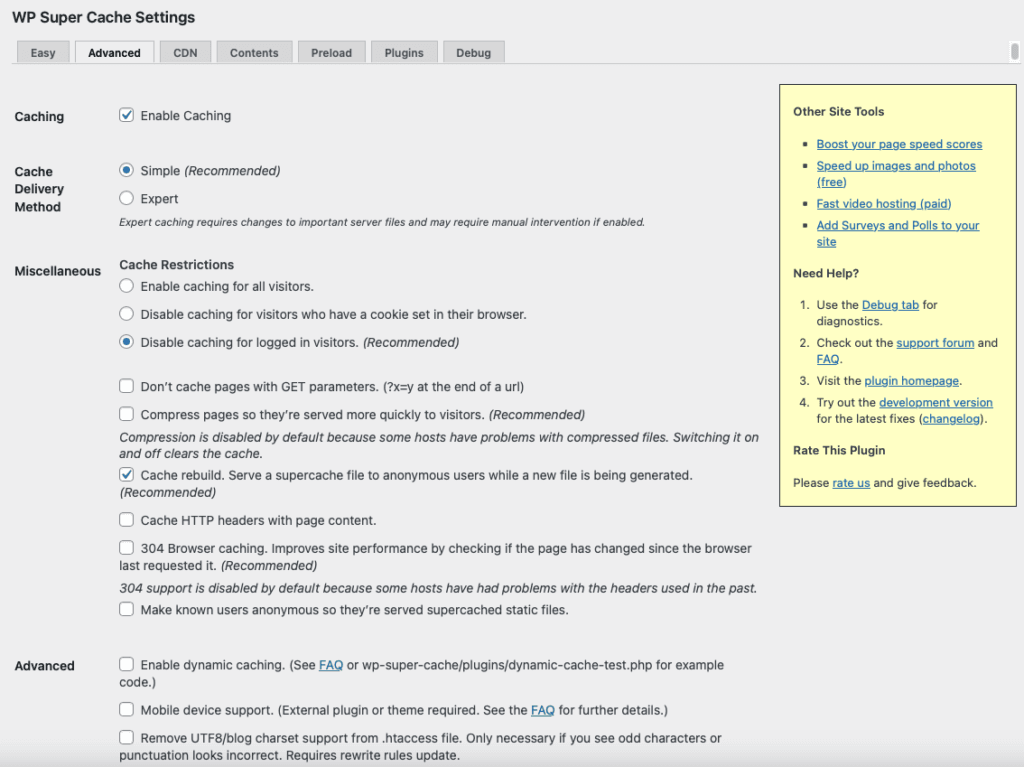Viewport: 1024px width, 767px height.
Task: Enable dynamic caching checkbox
Action: pos(127,665)
